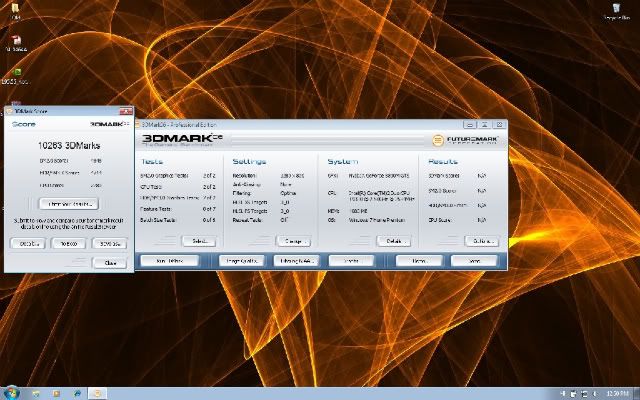Click the Intel Core 2 Duo CPU text
The width and height of the screenshot is (640, 400).
tap(381, 196)
